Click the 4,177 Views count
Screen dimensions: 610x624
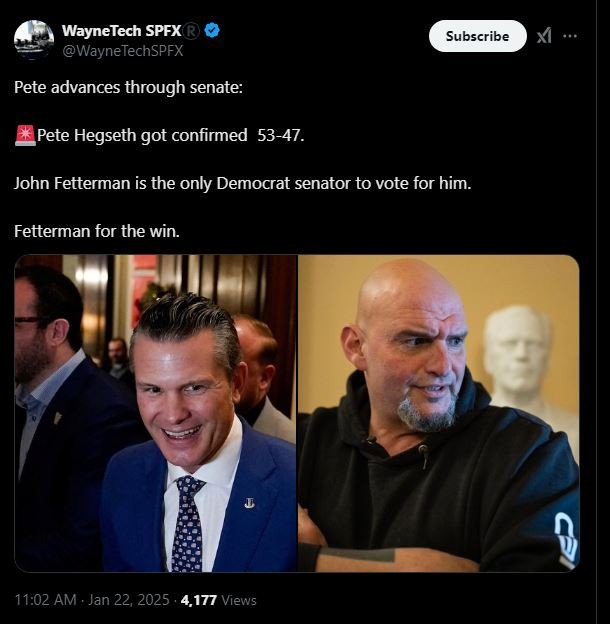coord(218,600)
